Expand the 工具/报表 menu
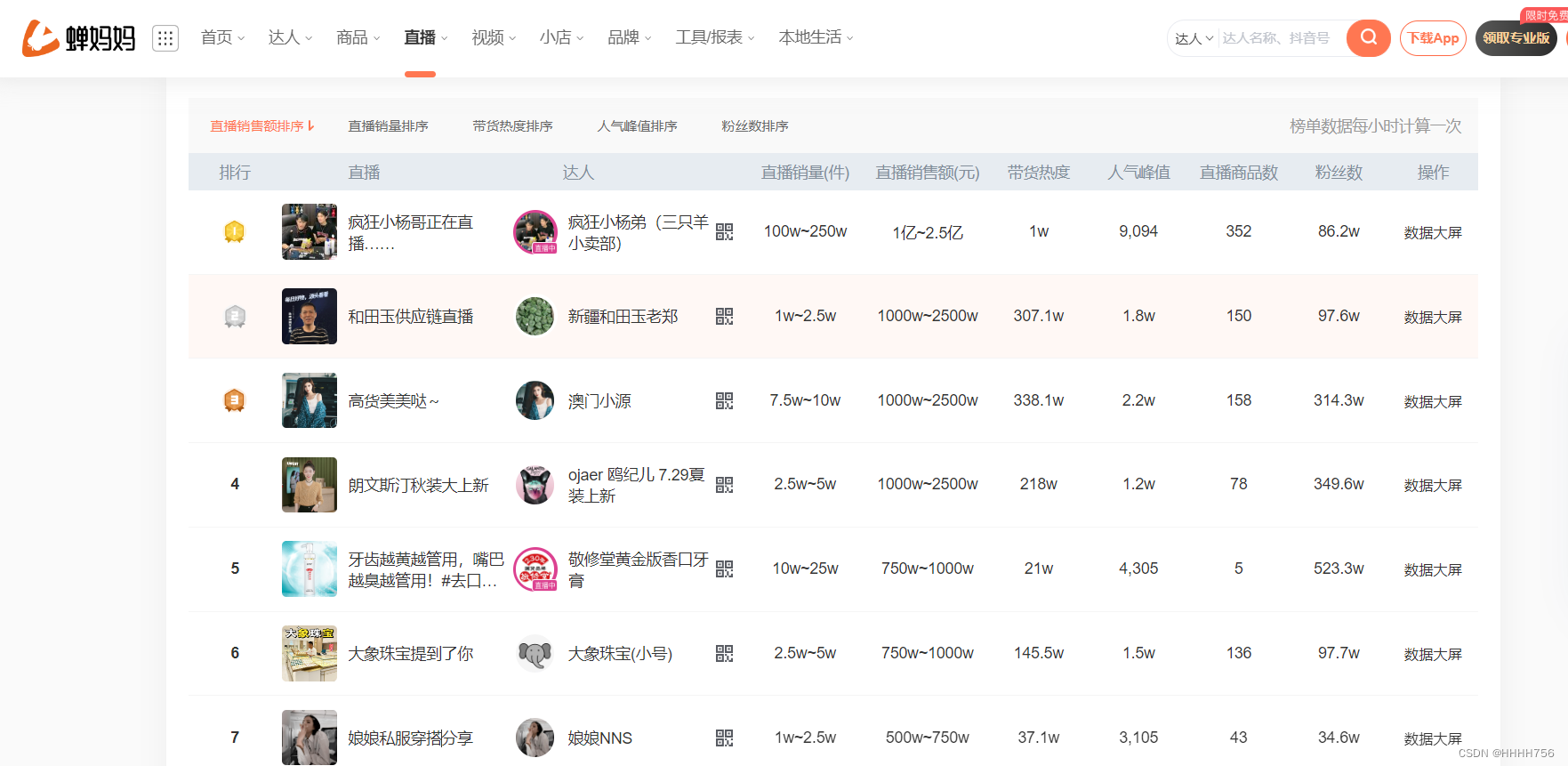 (715, 37)
